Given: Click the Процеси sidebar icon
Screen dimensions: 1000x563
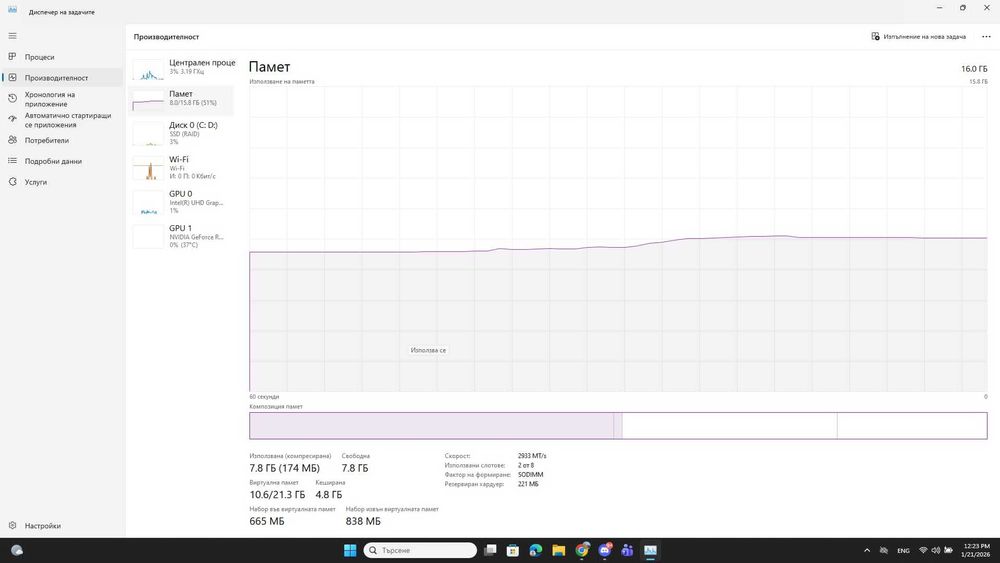Looking at the screenshot, I should [12, 57].
